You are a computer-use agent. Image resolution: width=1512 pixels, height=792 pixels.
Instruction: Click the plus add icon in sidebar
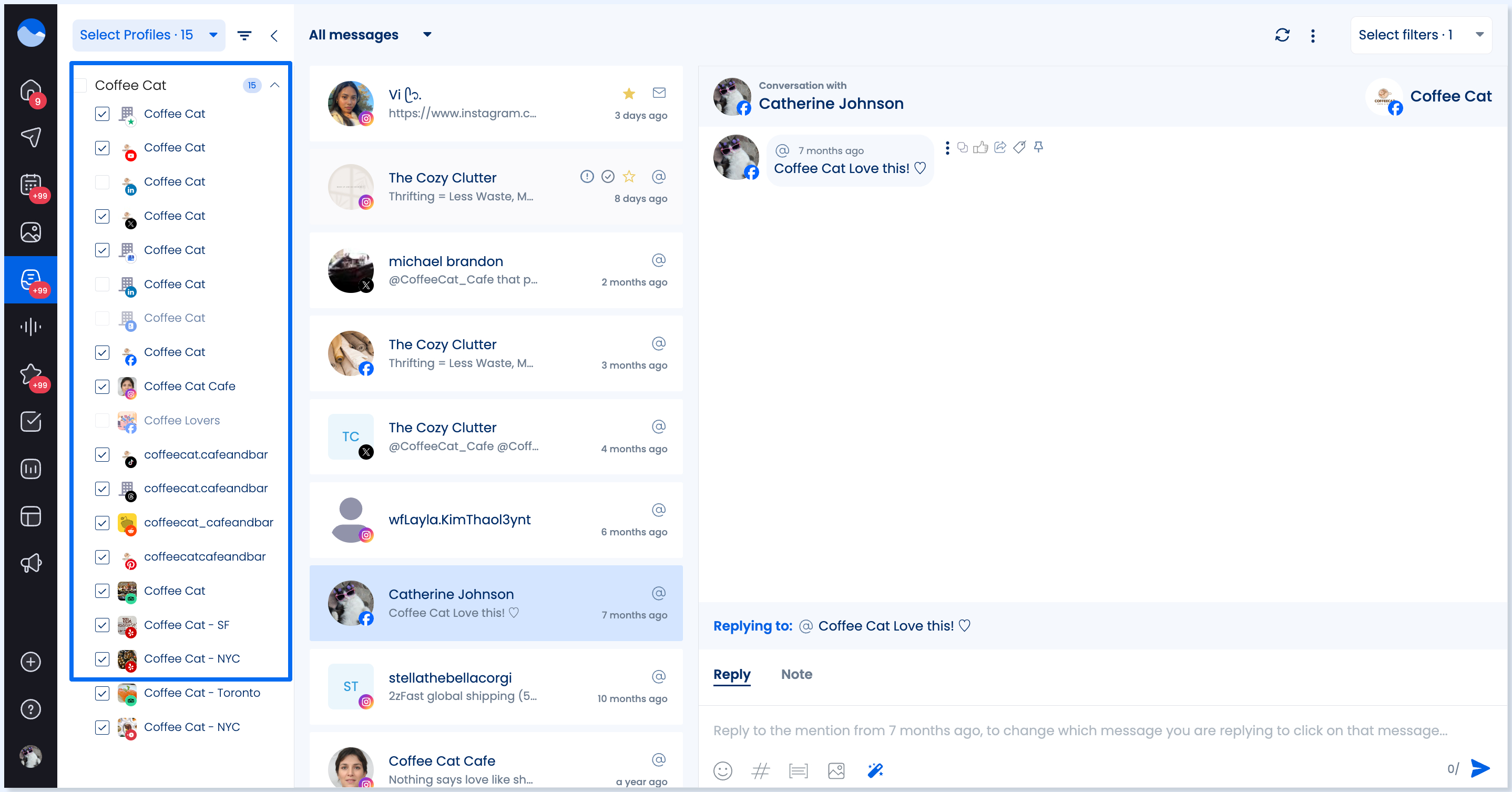pos(30,662)
